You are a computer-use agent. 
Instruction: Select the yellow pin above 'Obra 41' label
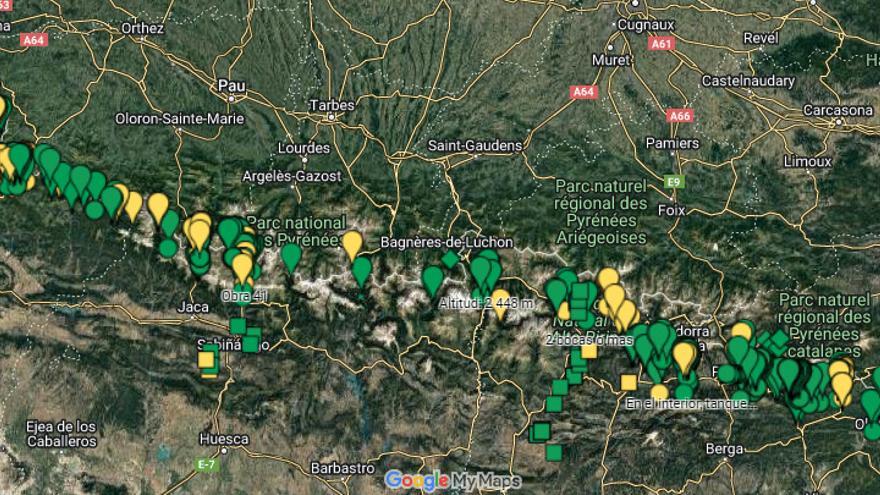coord(242,268)
